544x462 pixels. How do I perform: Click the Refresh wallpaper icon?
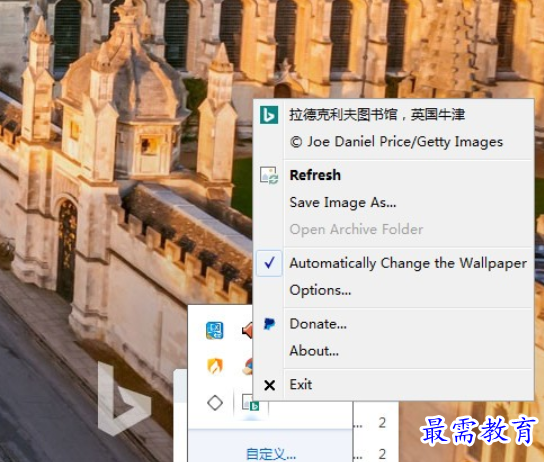[269, 175]
